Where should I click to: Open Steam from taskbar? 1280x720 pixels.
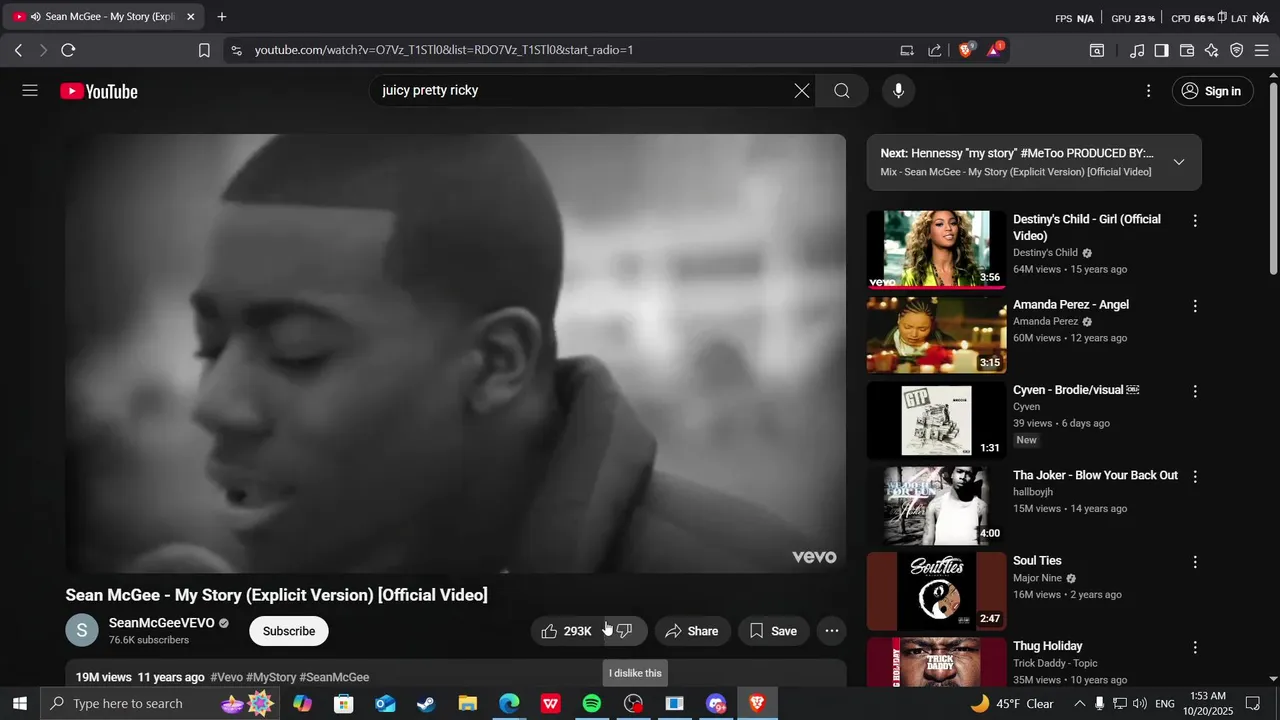[x=426, y=704]
